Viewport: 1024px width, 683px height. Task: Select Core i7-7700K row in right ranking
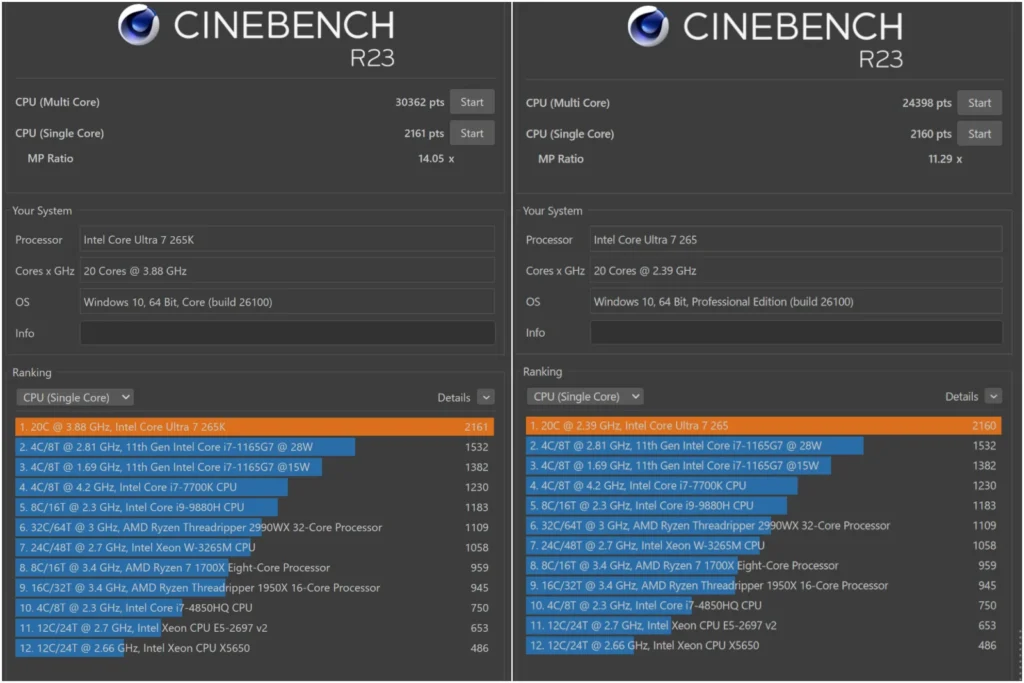(763, 486)
